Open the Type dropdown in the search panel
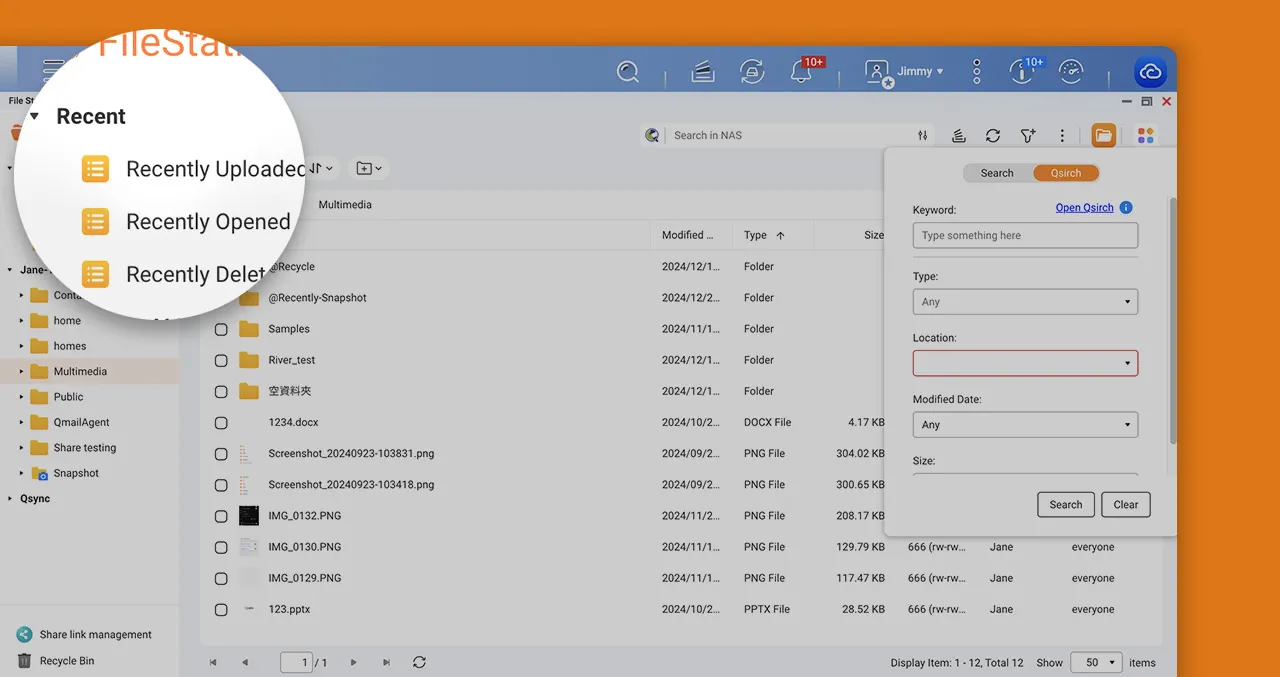Image resolution: width=1280 pixels, height=677 pixels. pos(1025,301)
